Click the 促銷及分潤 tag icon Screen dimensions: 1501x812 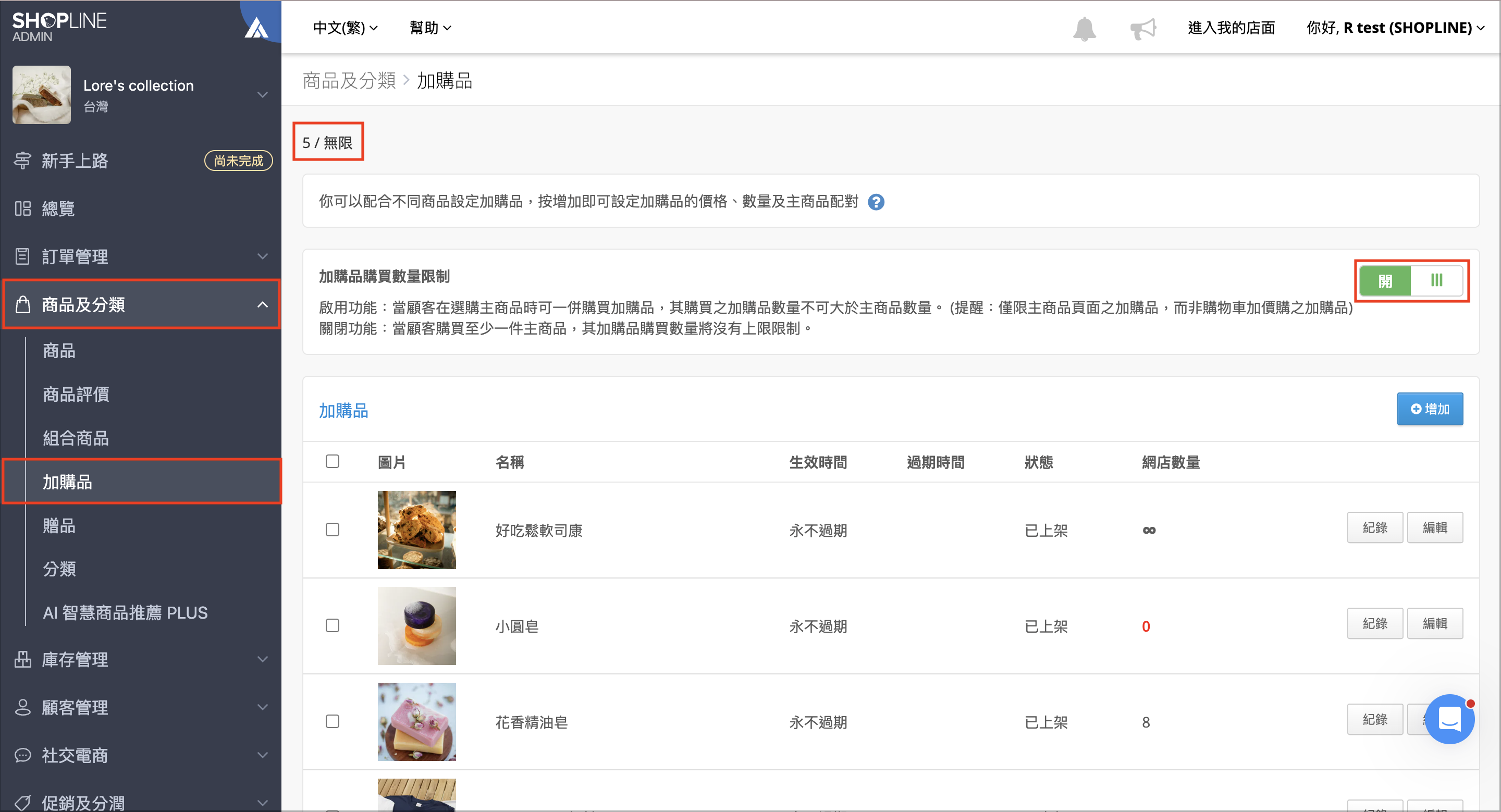click(23, 803)
